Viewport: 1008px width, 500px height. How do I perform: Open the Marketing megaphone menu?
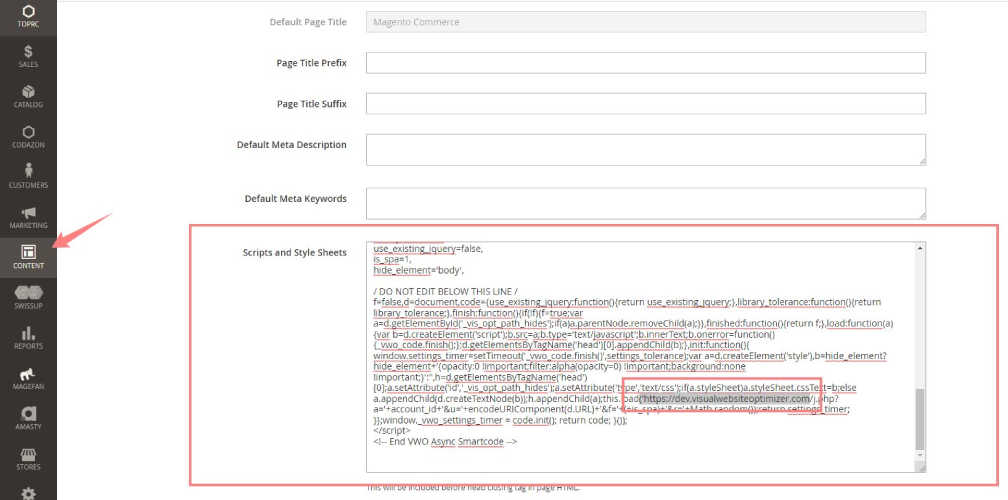(x=28, y=217)
